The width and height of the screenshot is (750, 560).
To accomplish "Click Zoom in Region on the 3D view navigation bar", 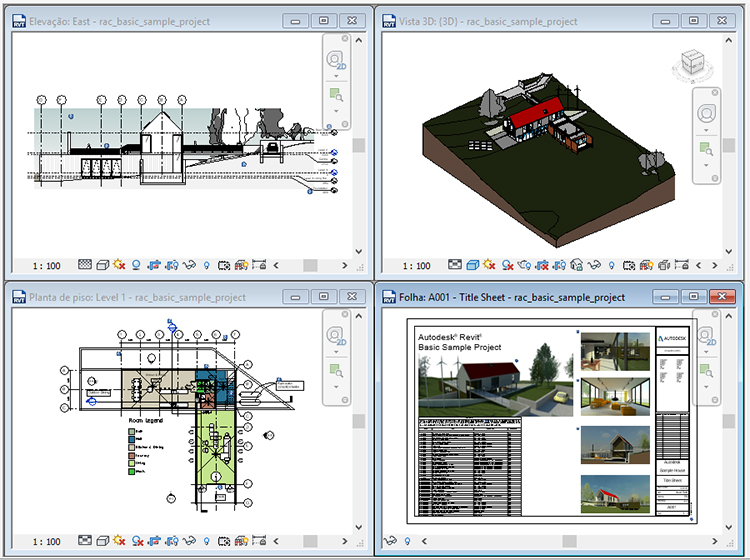I will point(706,148).
